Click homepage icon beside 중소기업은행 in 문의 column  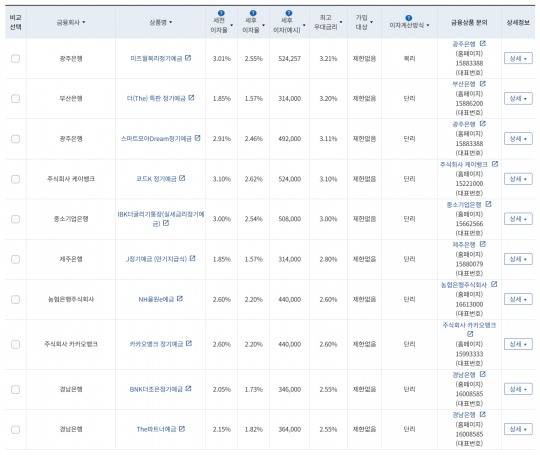point(488,204)
